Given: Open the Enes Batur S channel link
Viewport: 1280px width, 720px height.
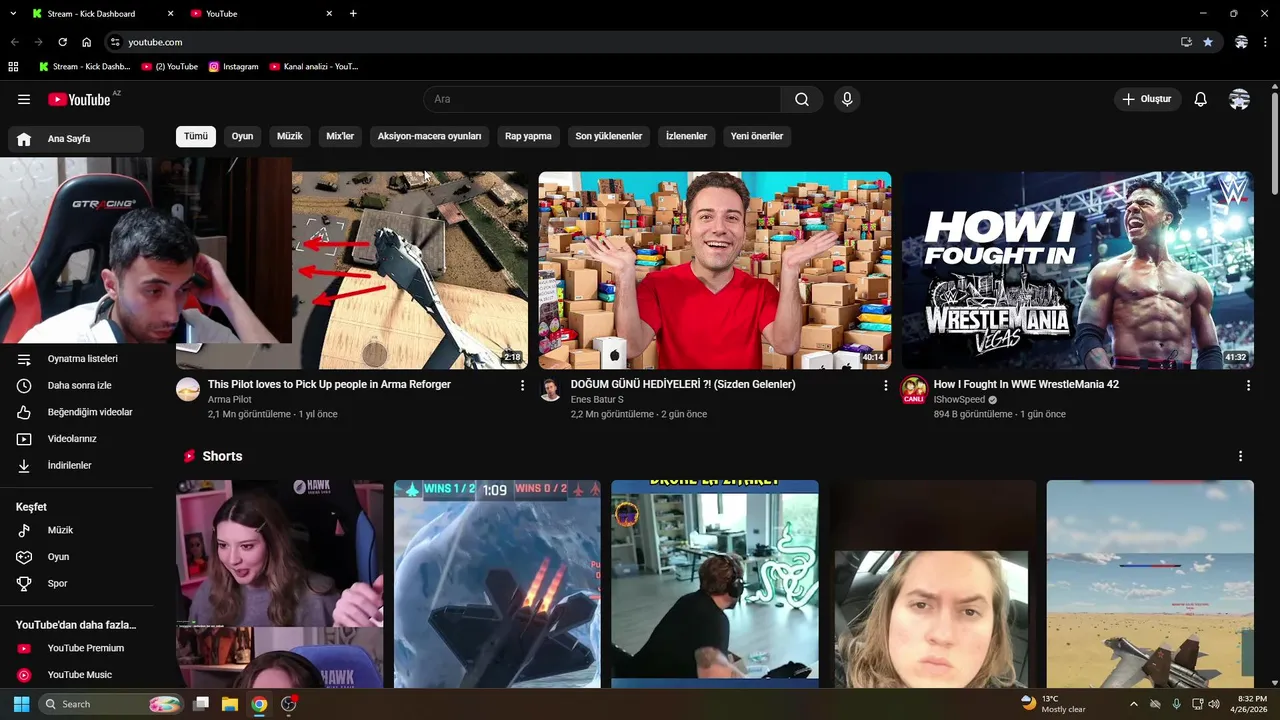Looking at the screenshot, I should [x=597, y=400].
